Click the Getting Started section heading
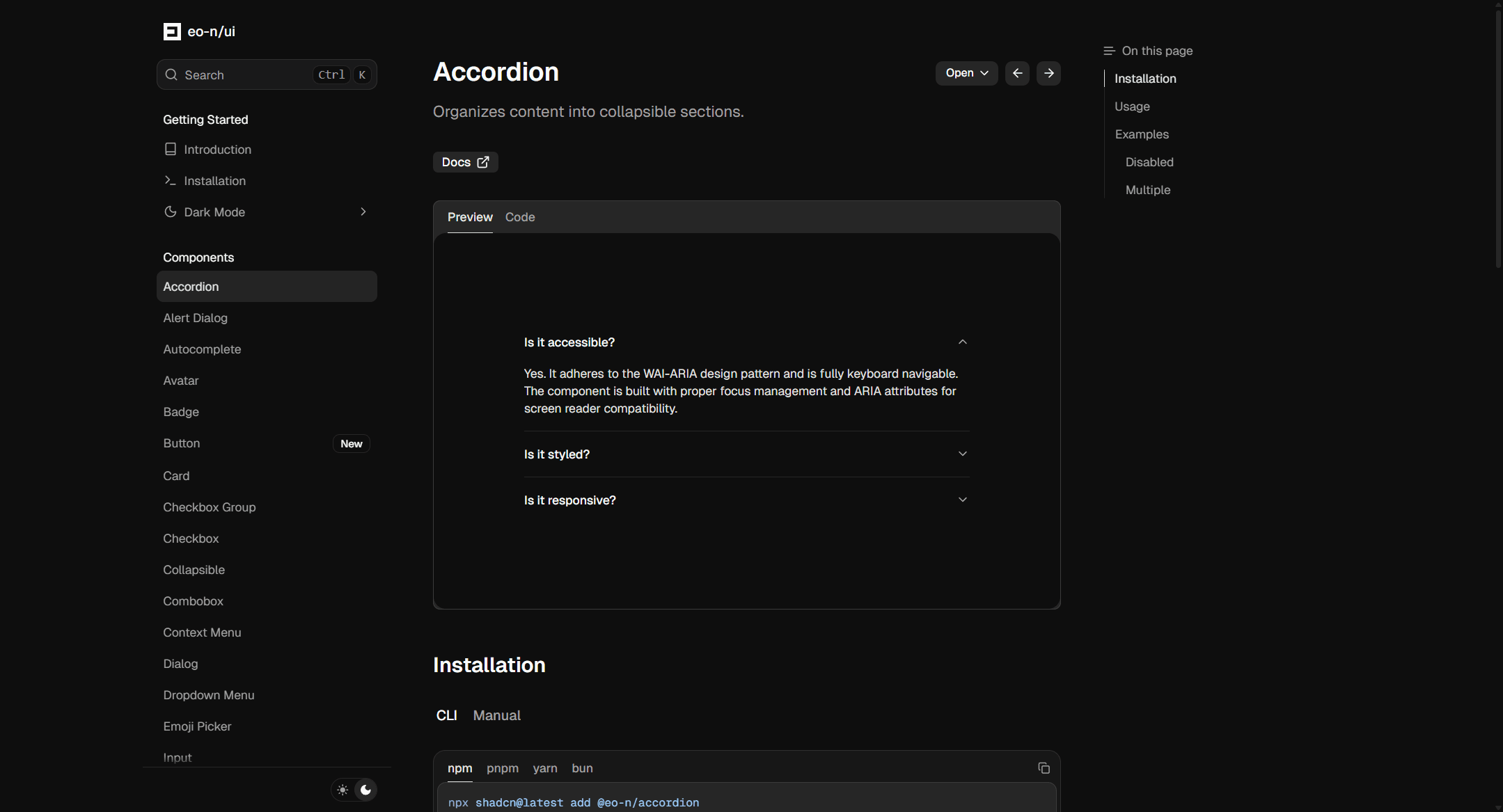 tap(205, 120)
